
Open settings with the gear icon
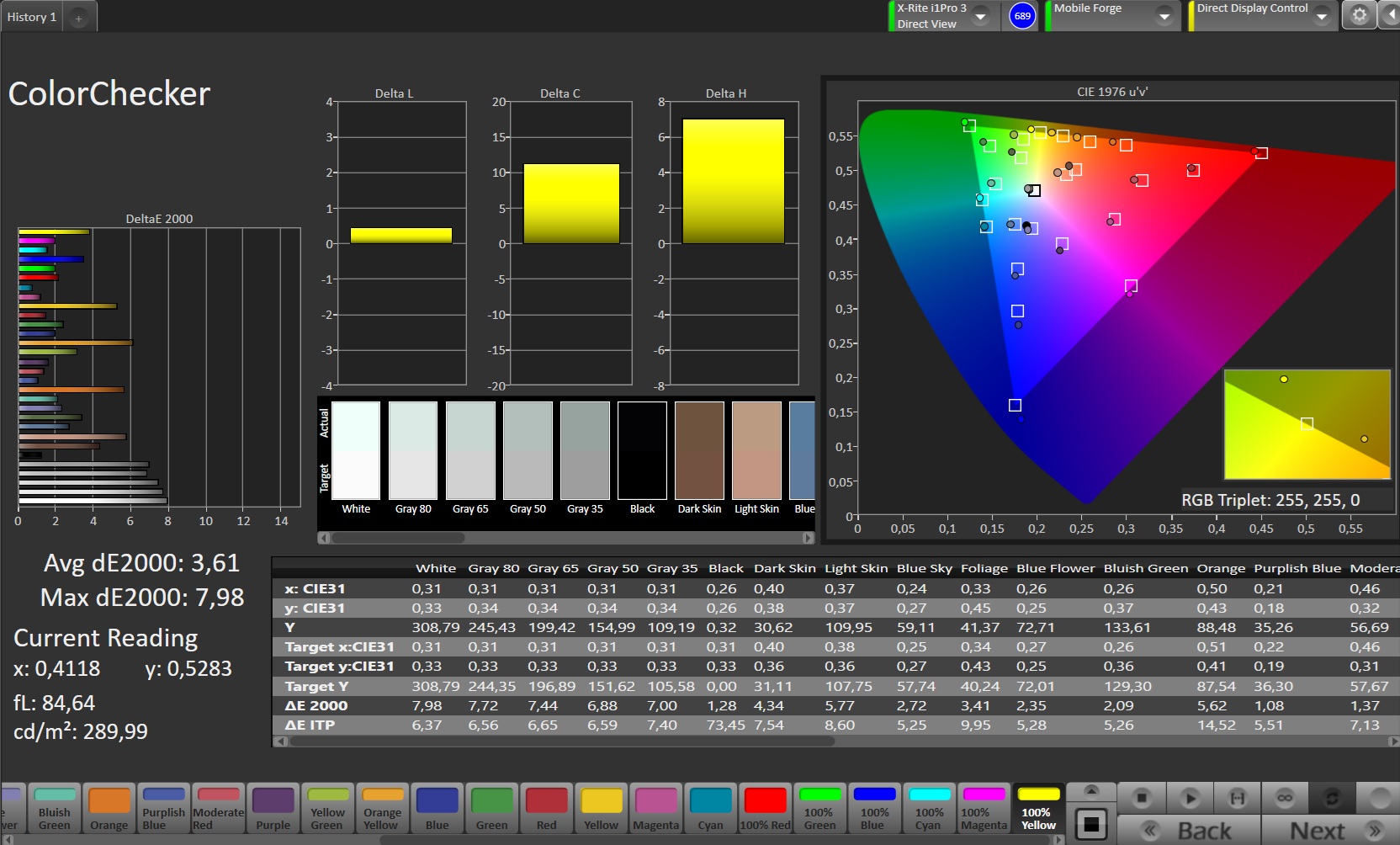(x=1359, y=15)
